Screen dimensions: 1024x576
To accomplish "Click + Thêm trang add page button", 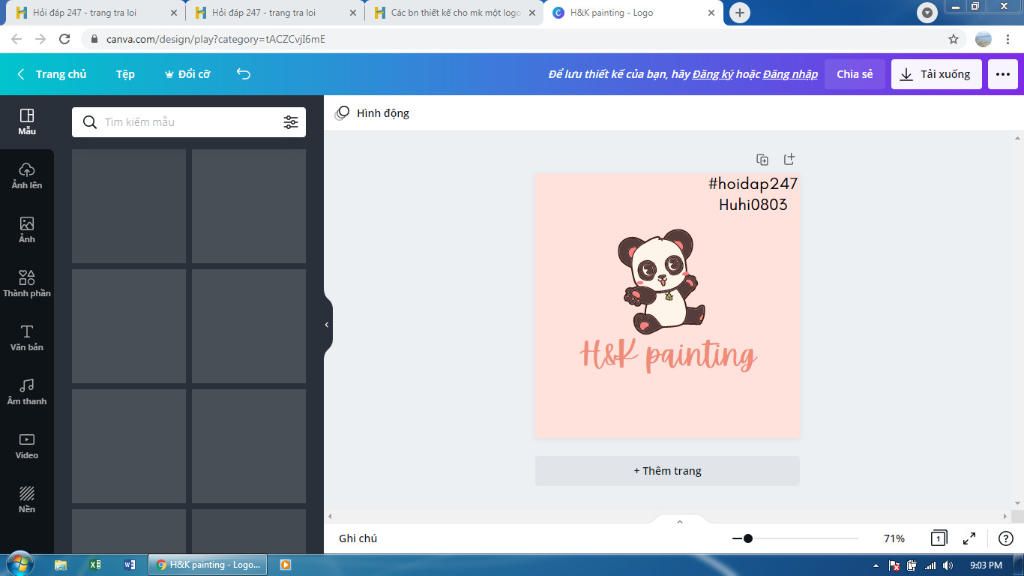I will (667, 471).
